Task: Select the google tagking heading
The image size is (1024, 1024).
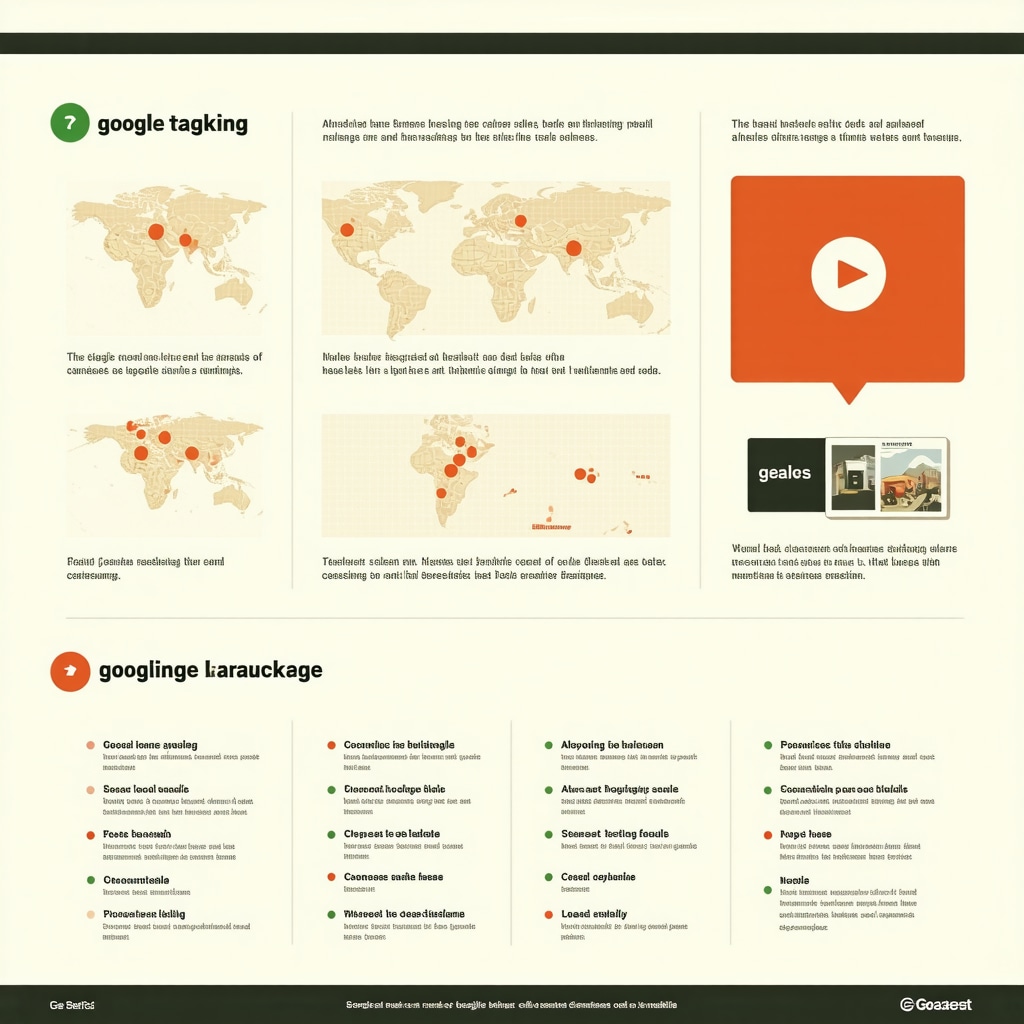Action: coord(172,123)
